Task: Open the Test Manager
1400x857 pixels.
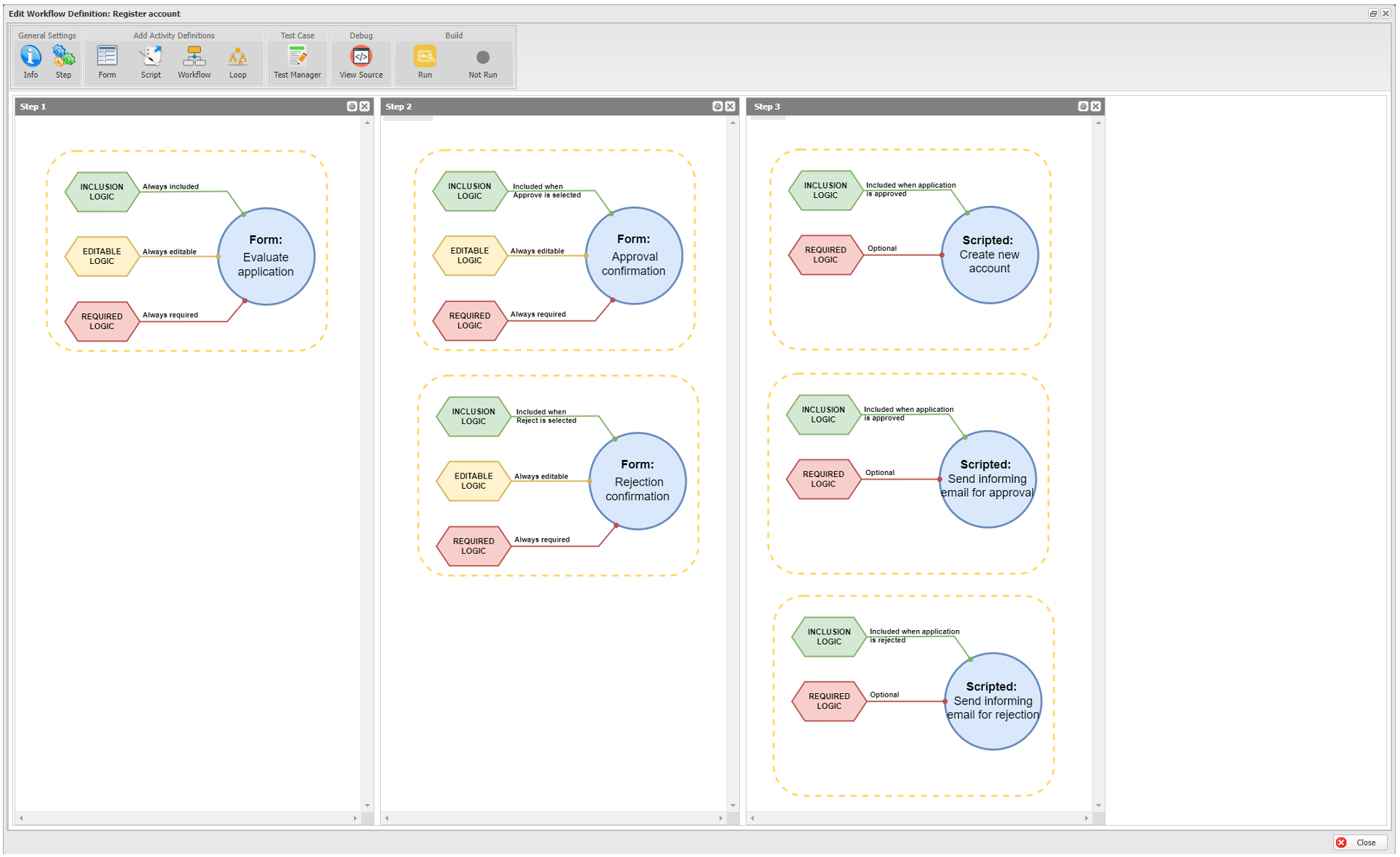Action: click(x=297, y=62)
